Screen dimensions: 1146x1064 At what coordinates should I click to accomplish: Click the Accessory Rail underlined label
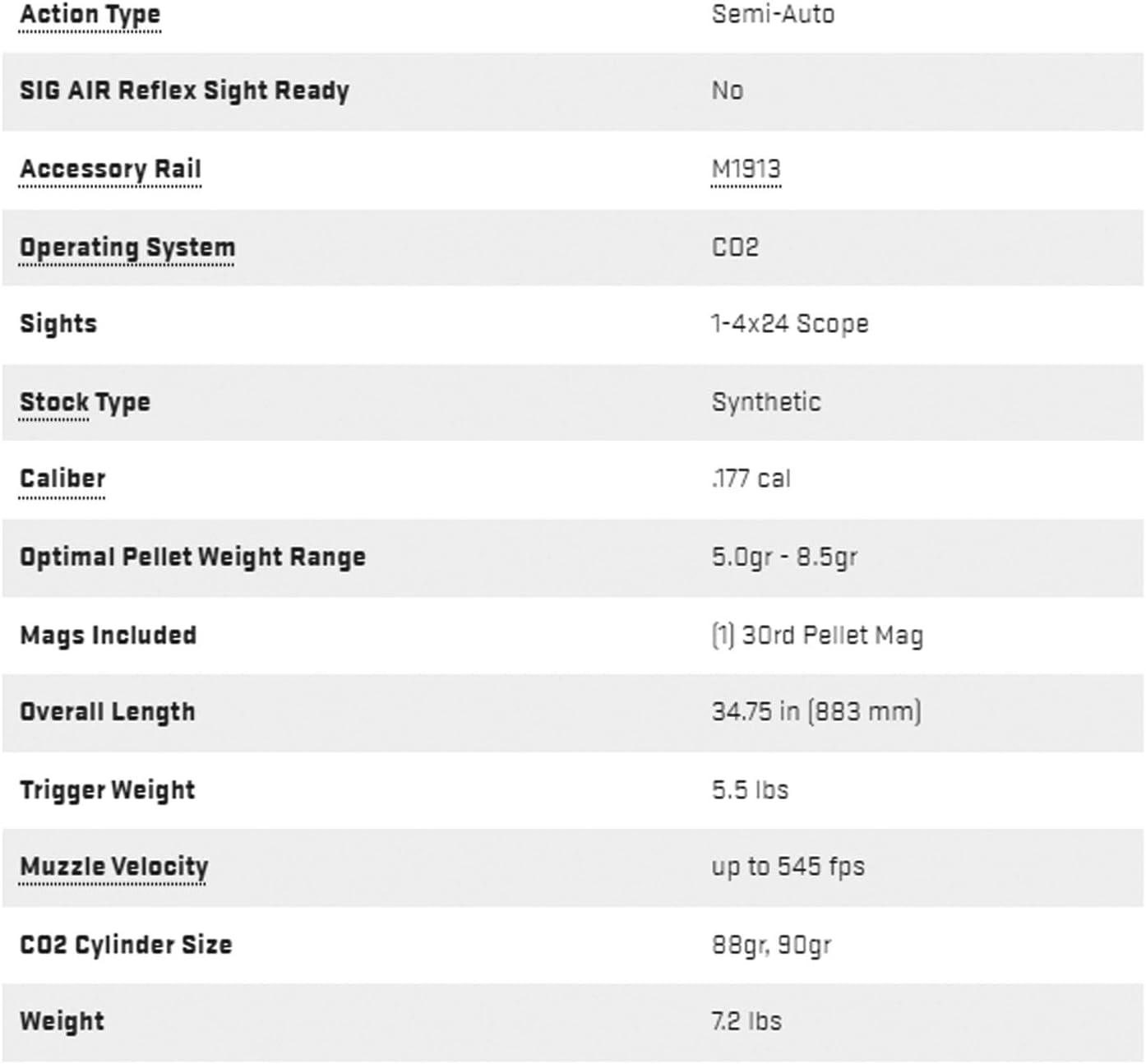pos(110,169)
